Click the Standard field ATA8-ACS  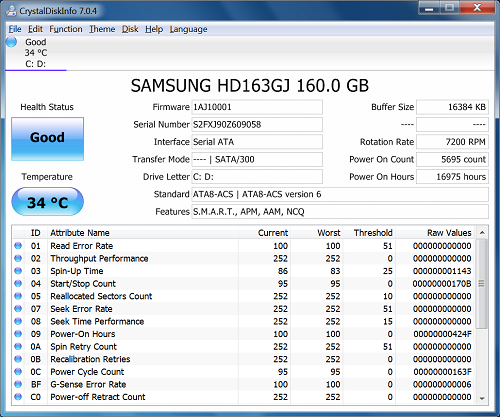tap(340, 194)
